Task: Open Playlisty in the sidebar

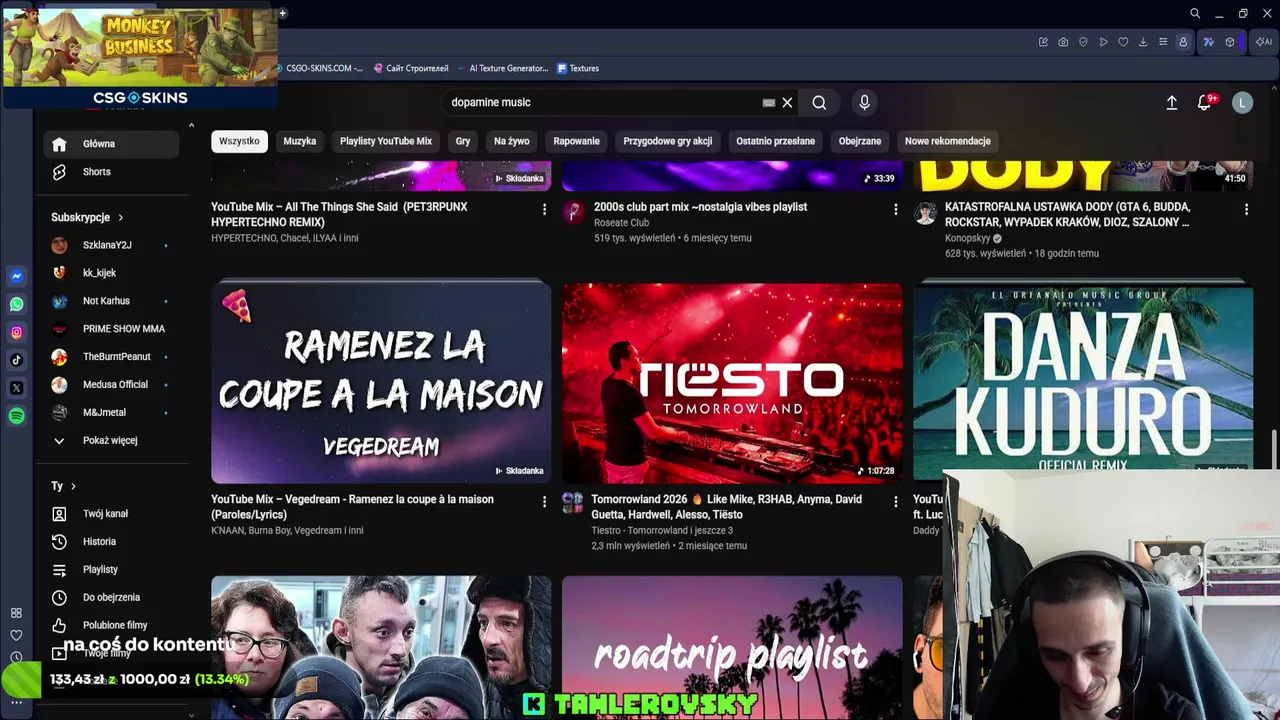Action: (110, 570)
